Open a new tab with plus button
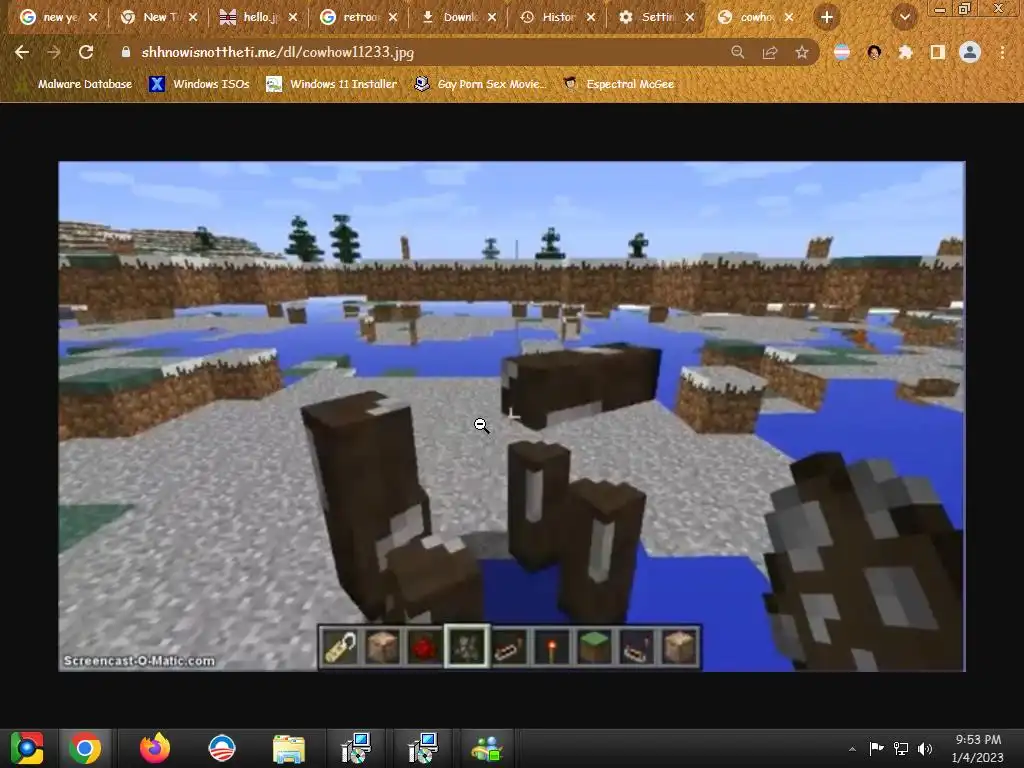Viewport: 1024px width, 768px height. click(x=827, y=18)
